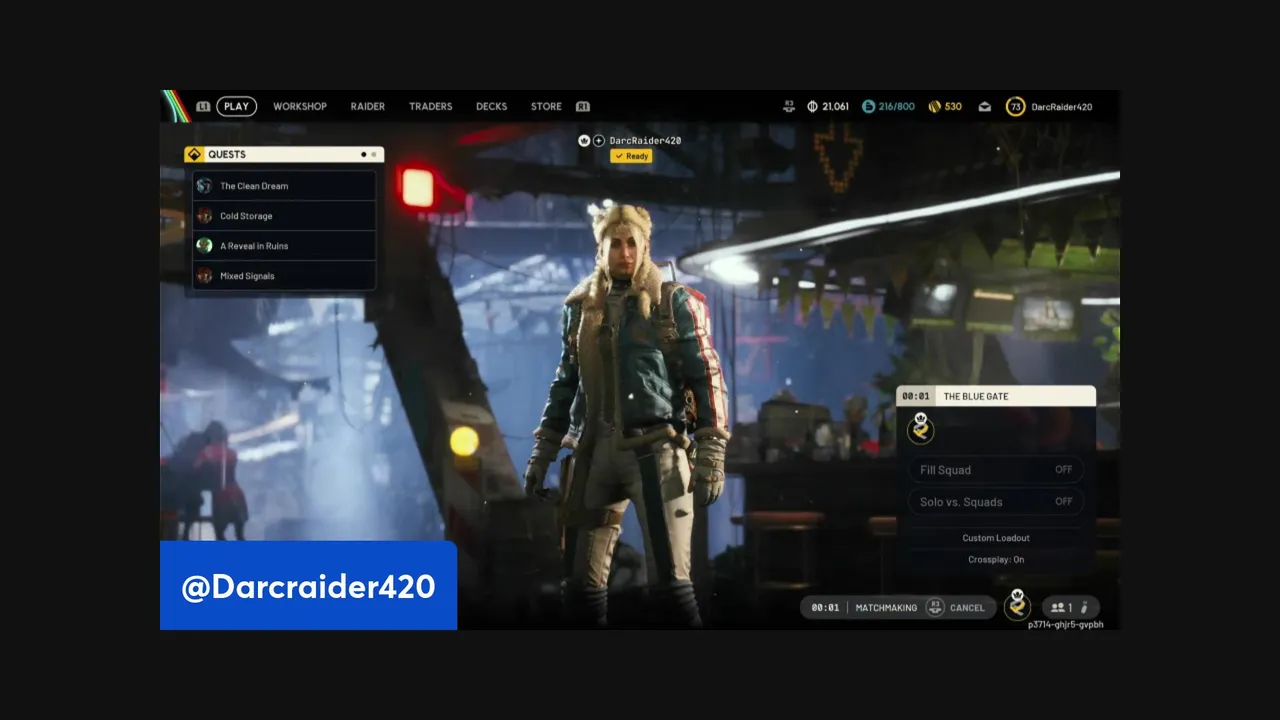This screenshot has height=720, width=1280.
Task: Open the Custom Loadout option
Action: point(996,538)
